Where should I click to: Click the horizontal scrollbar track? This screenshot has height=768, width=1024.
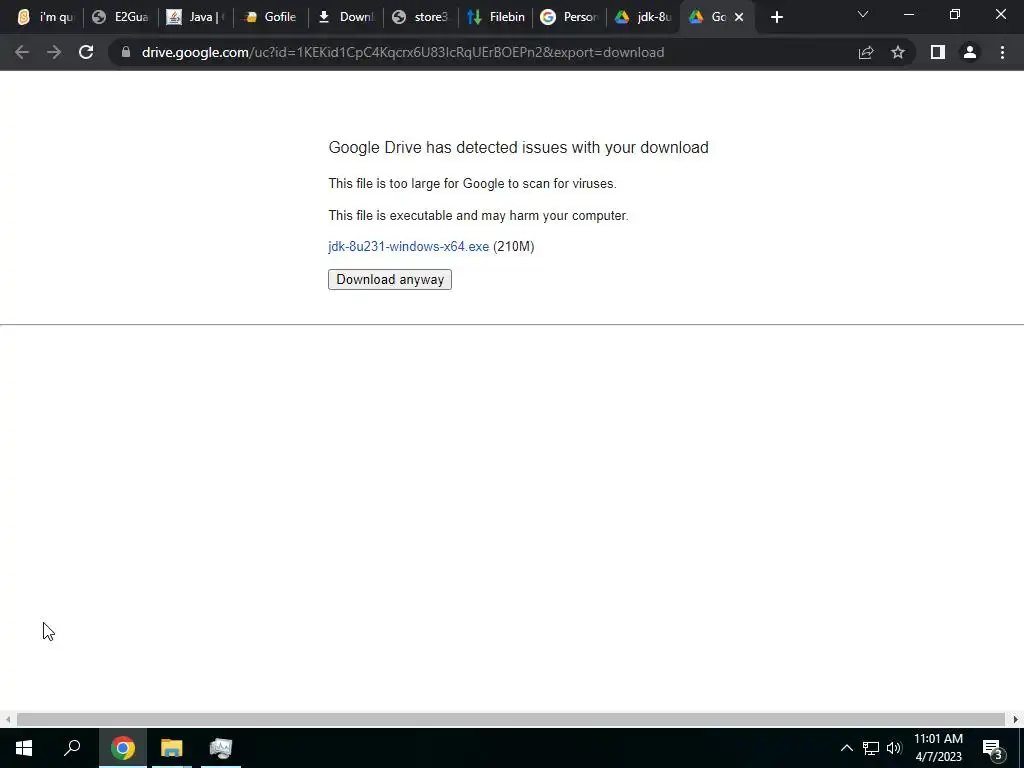point(511,719)
